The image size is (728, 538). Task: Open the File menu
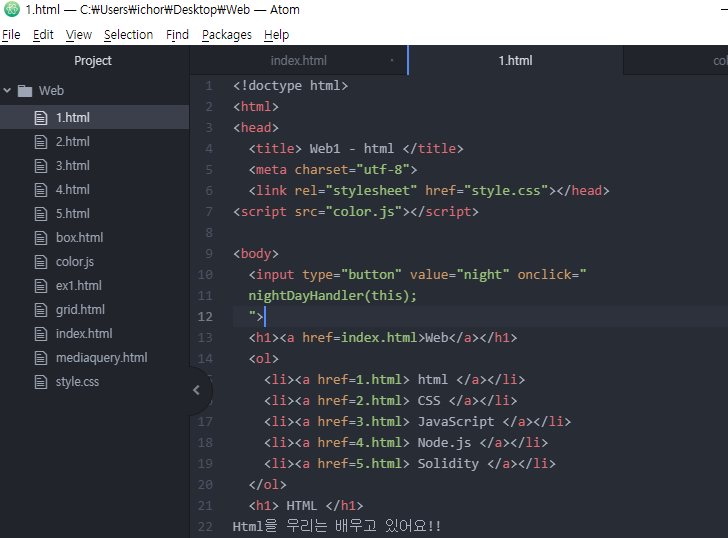pyautogui.click(x=11, y=35)
